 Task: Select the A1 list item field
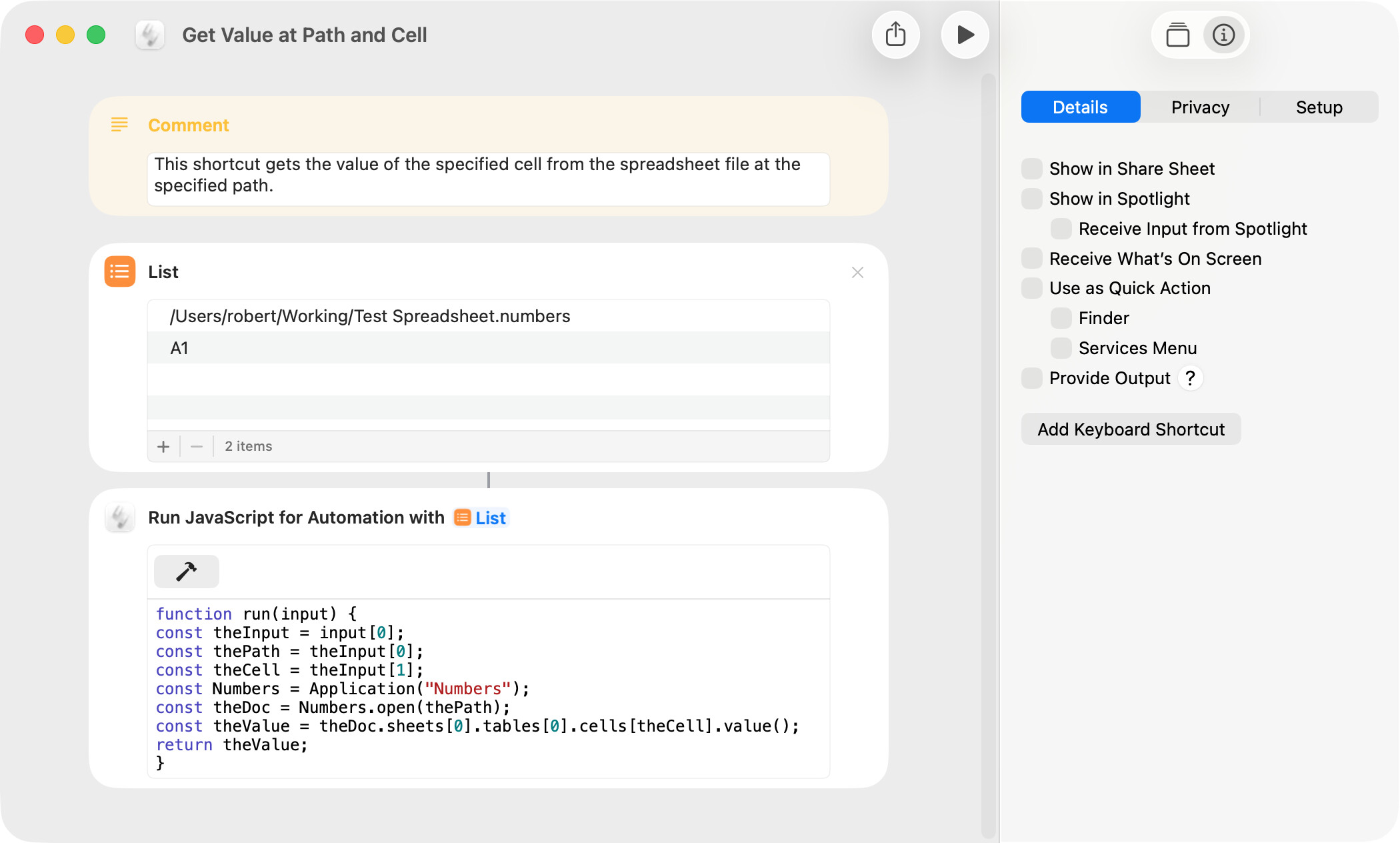(x=488, y=348)
